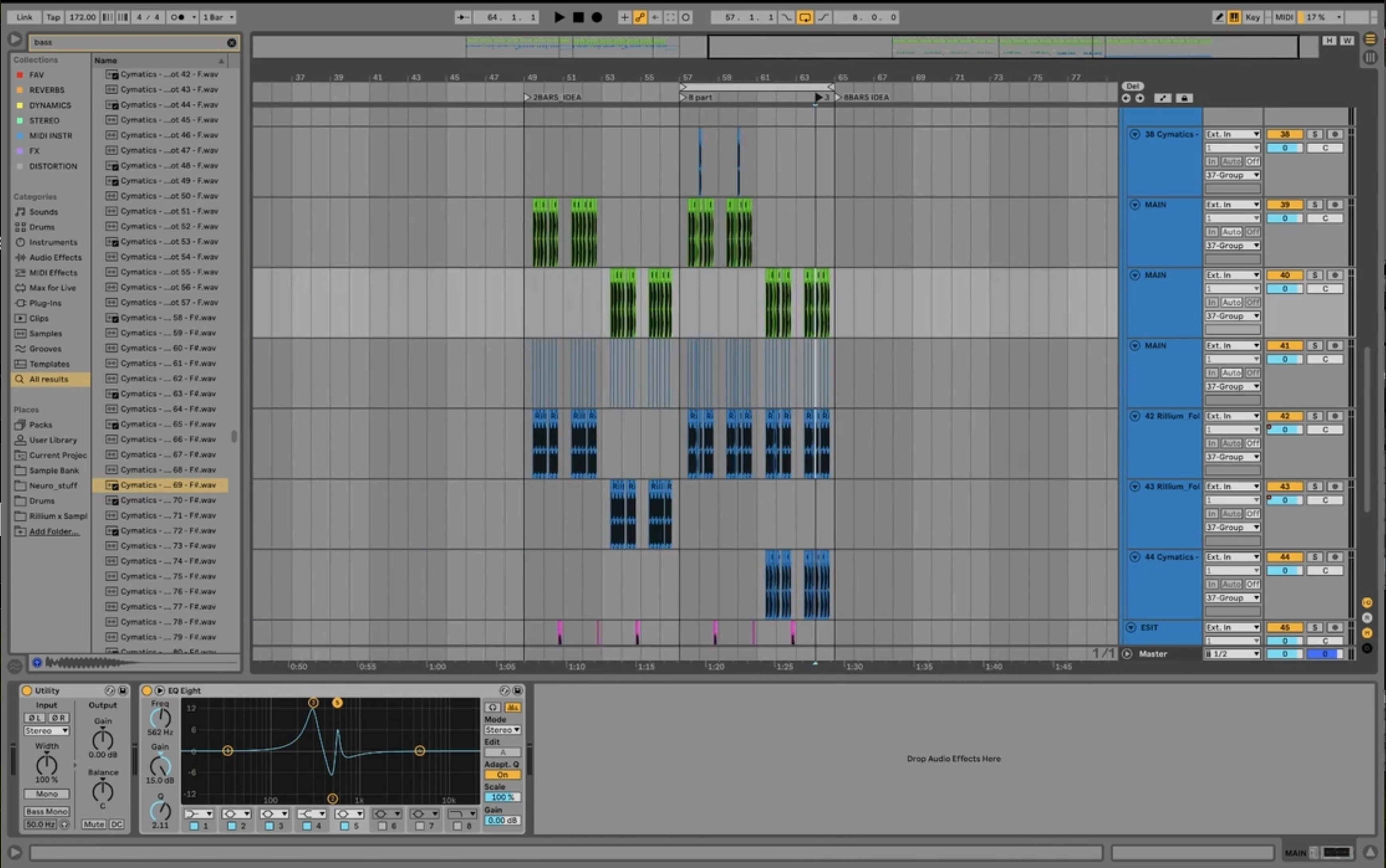Screen dimensions: 1386x868
Task: Open the Utility Stereo channel mode dropdown
Action: (x=47, y=731)
